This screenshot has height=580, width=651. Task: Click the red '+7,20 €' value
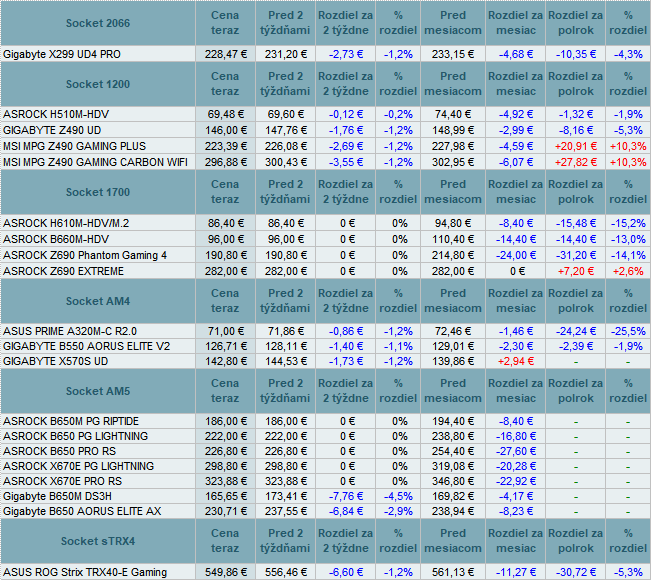(x=576, y=272)
